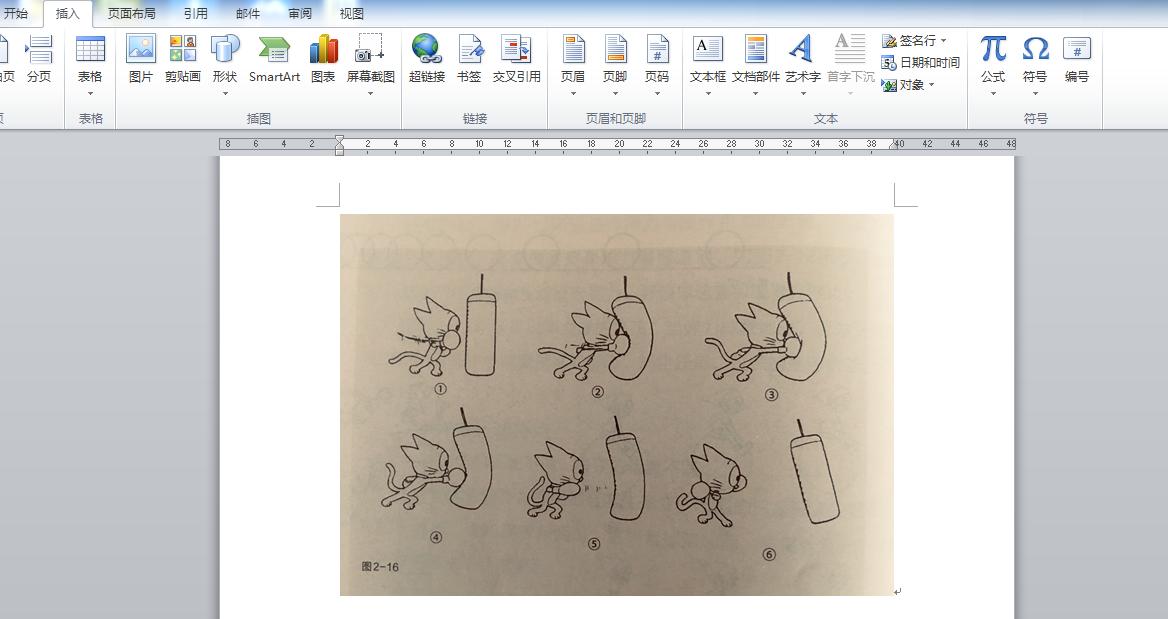This screenshot has width=1168, height=619.
Task: Switch to the 审阅 review tab
Action: coord(300,13)
